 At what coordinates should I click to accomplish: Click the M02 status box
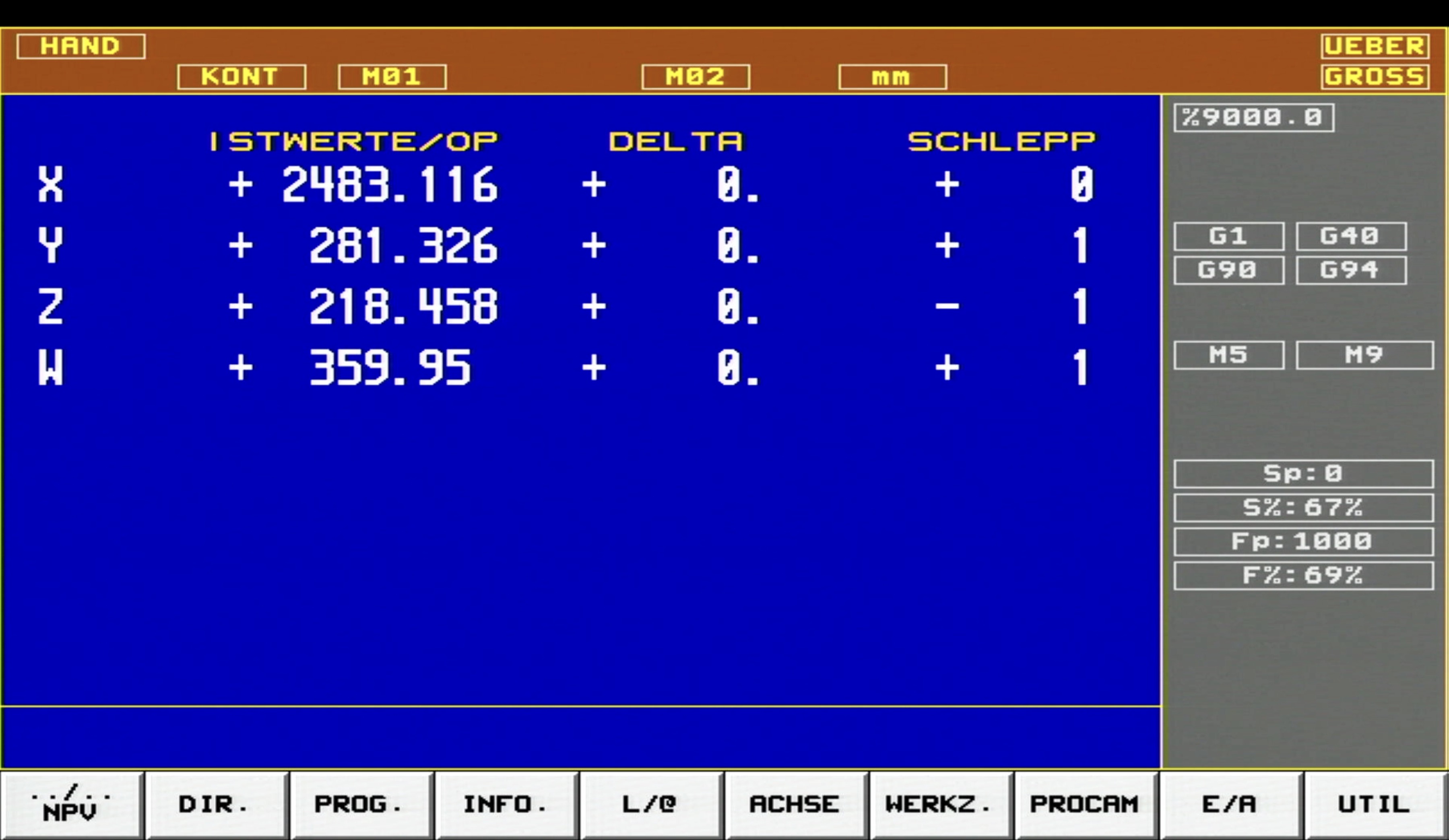pyautogui.click(x=696, y=77)
